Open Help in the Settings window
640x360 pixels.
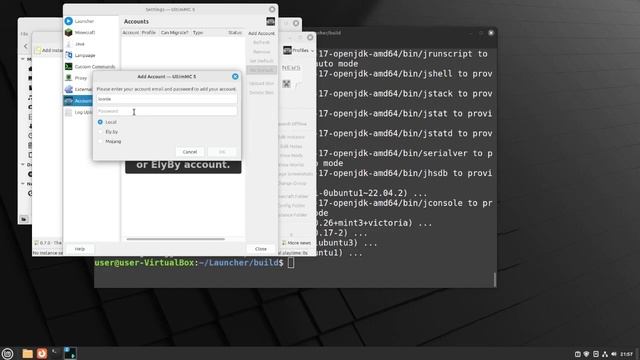point(80,249)
